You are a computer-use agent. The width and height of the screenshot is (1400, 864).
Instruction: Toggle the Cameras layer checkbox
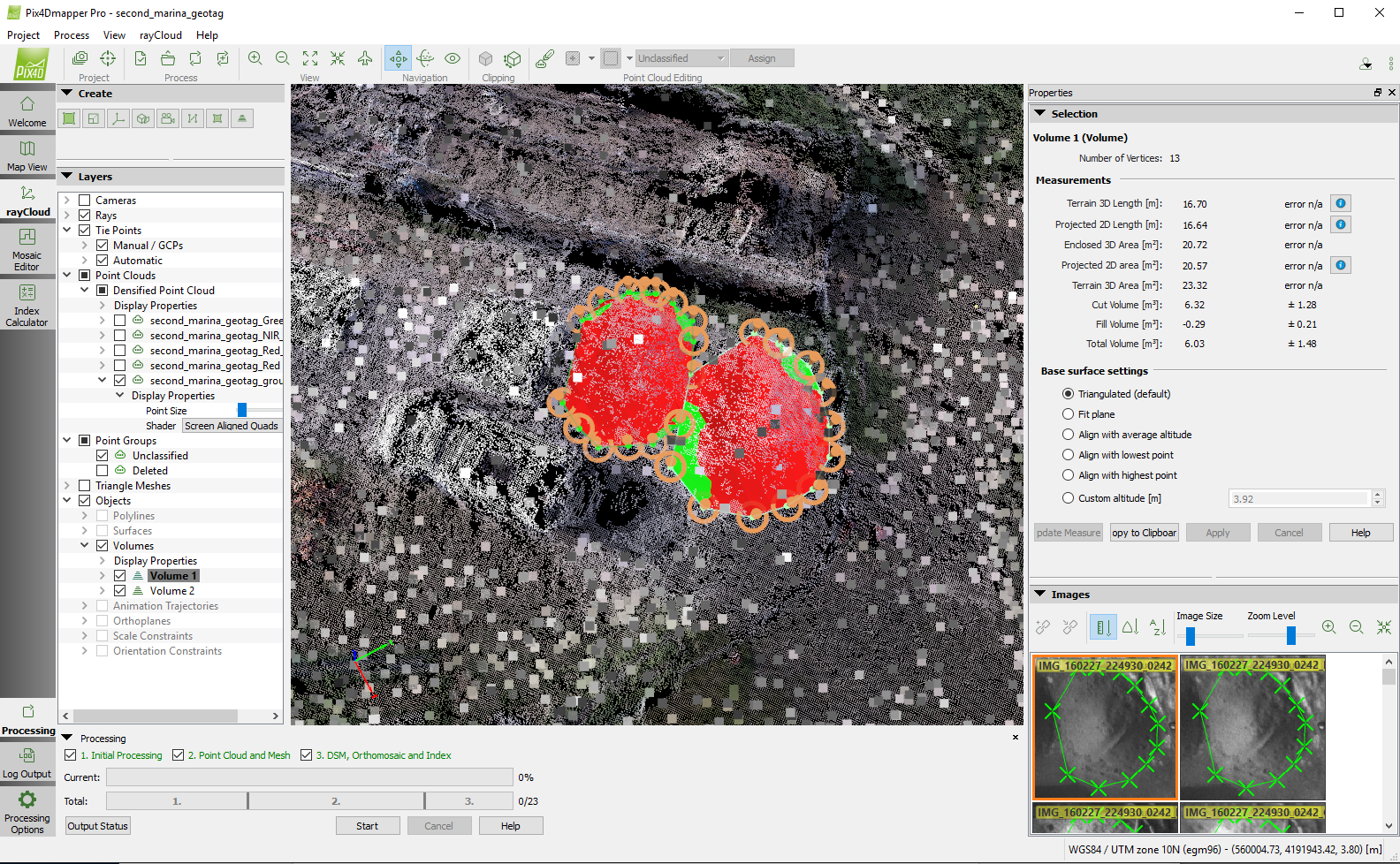click(x=85, y=201)
